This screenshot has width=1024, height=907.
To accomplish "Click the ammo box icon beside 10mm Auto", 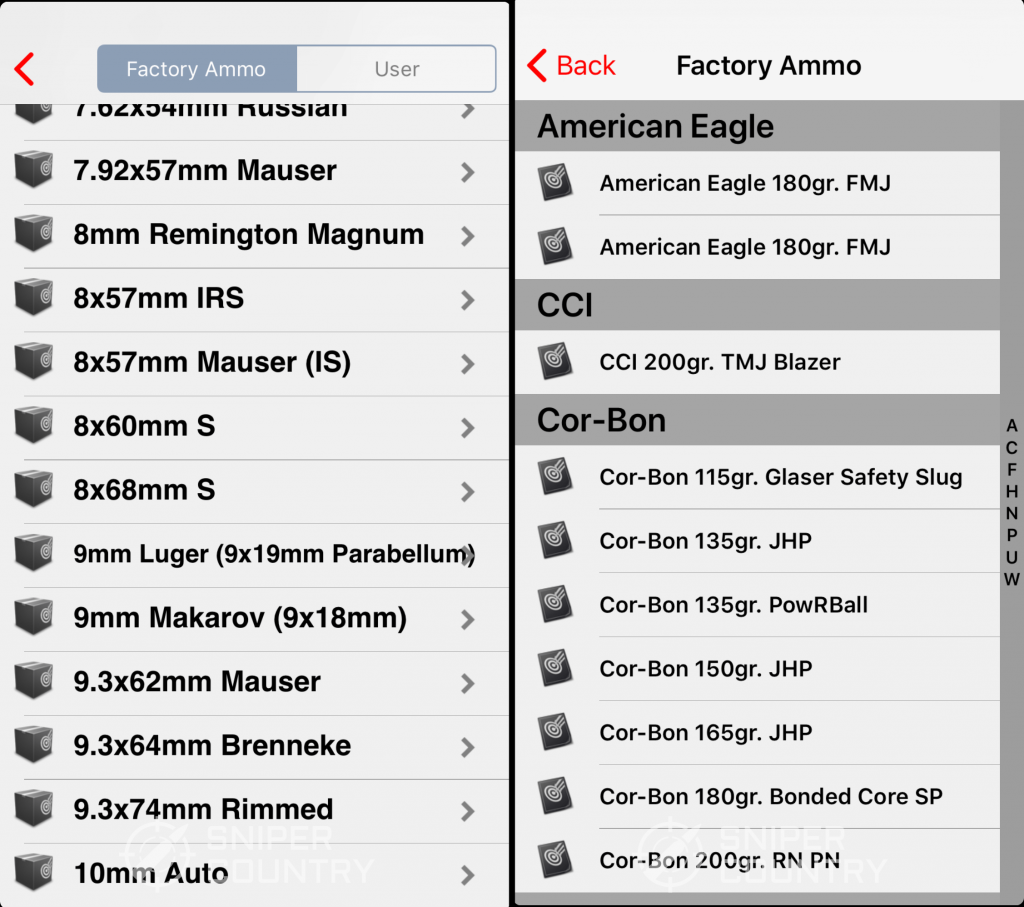I will point(33,872).
